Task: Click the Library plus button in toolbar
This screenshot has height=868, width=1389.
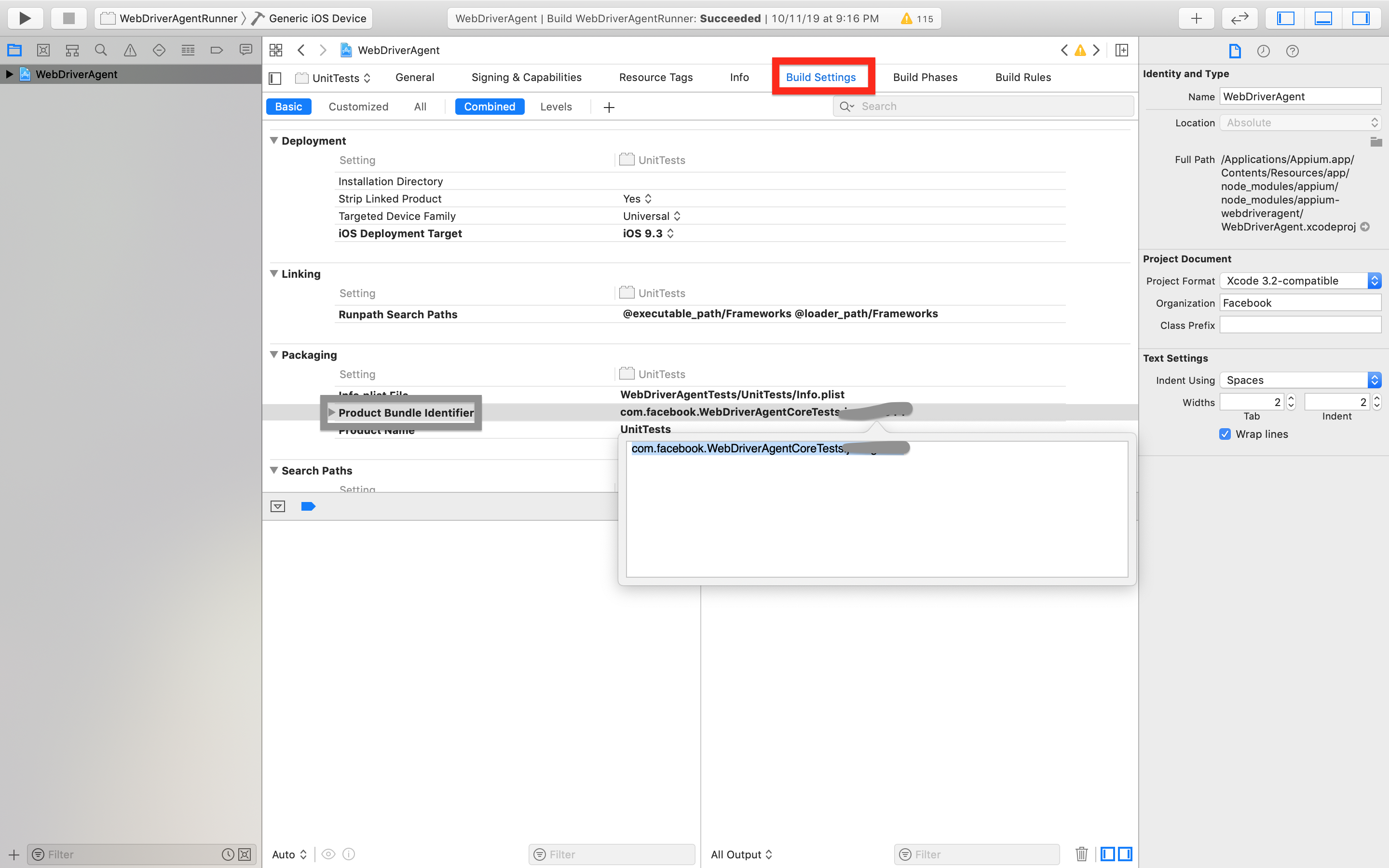Action: click(x=1196, y=18)
